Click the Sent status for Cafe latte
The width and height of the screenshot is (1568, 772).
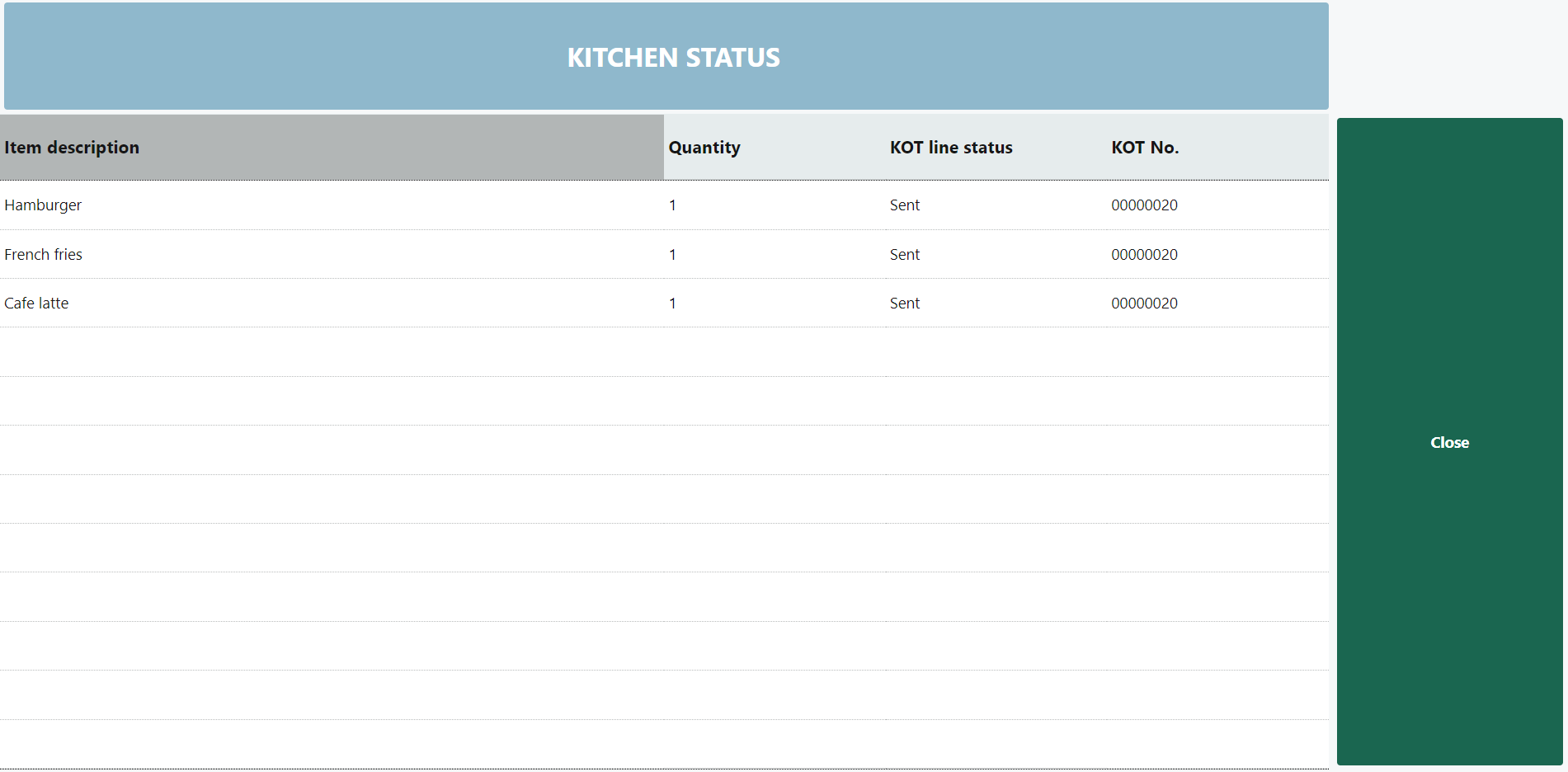click(x=905, y=304)
